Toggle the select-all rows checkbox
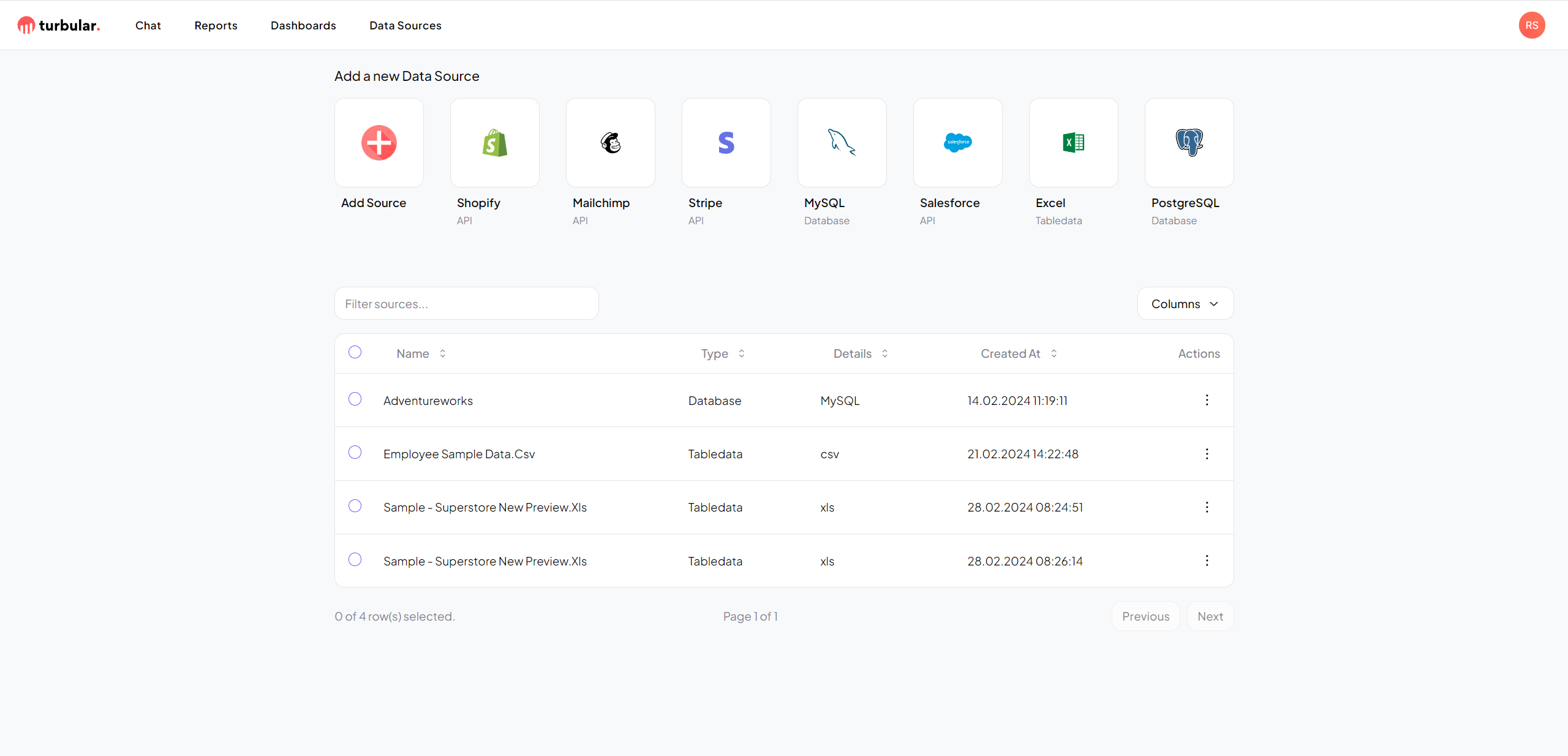1568x756 pixels. [355, 352]
